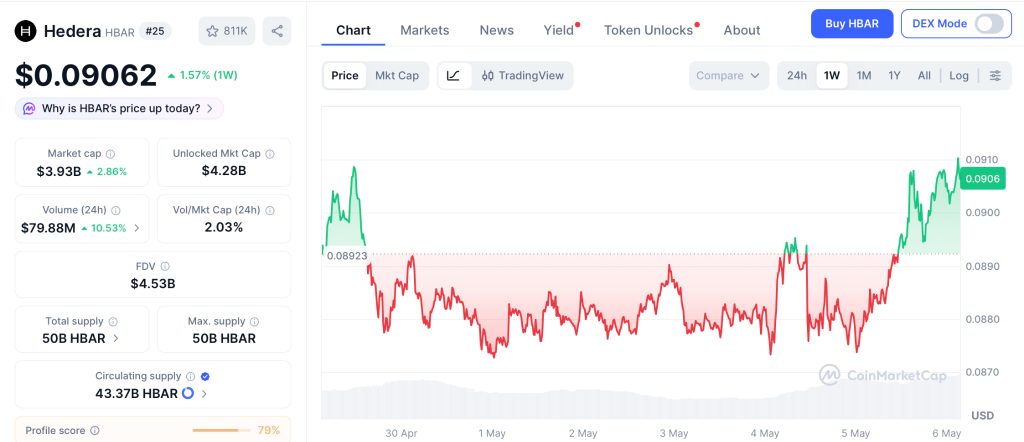Switch to TradingView candlestick chart

click(x=522, y=76)
